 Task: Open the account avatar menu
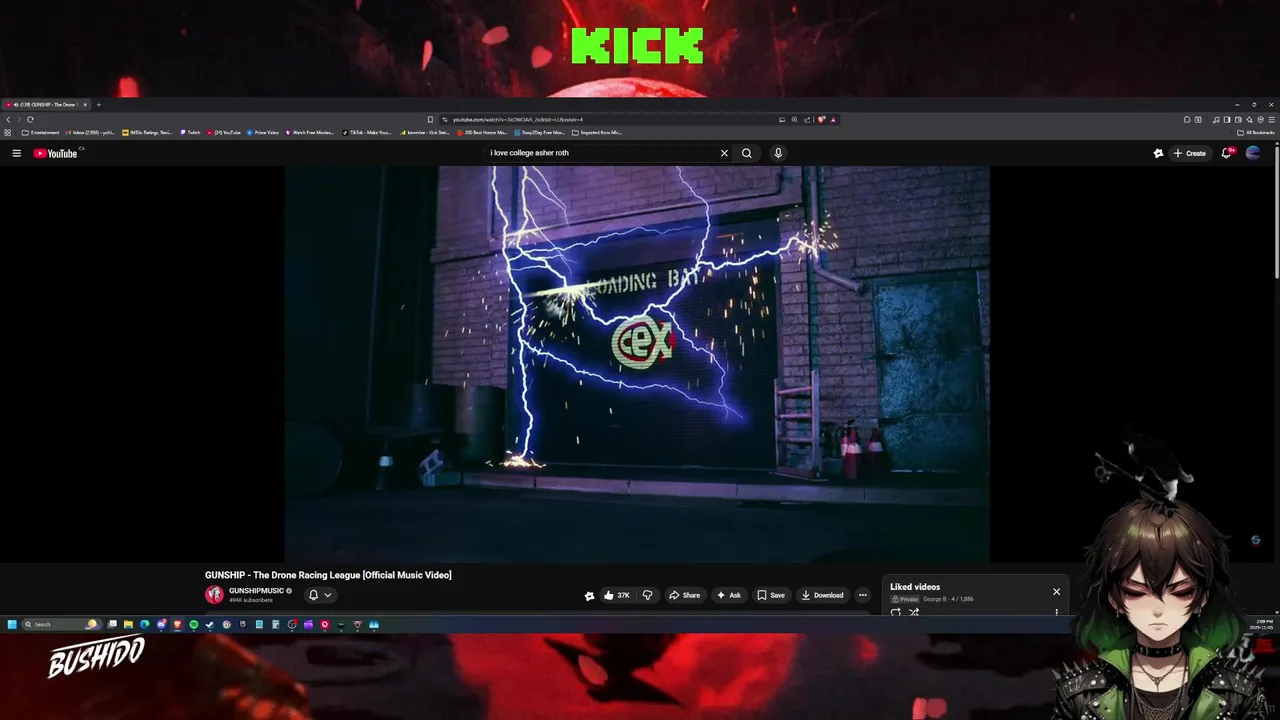[x=1253, y=153]
